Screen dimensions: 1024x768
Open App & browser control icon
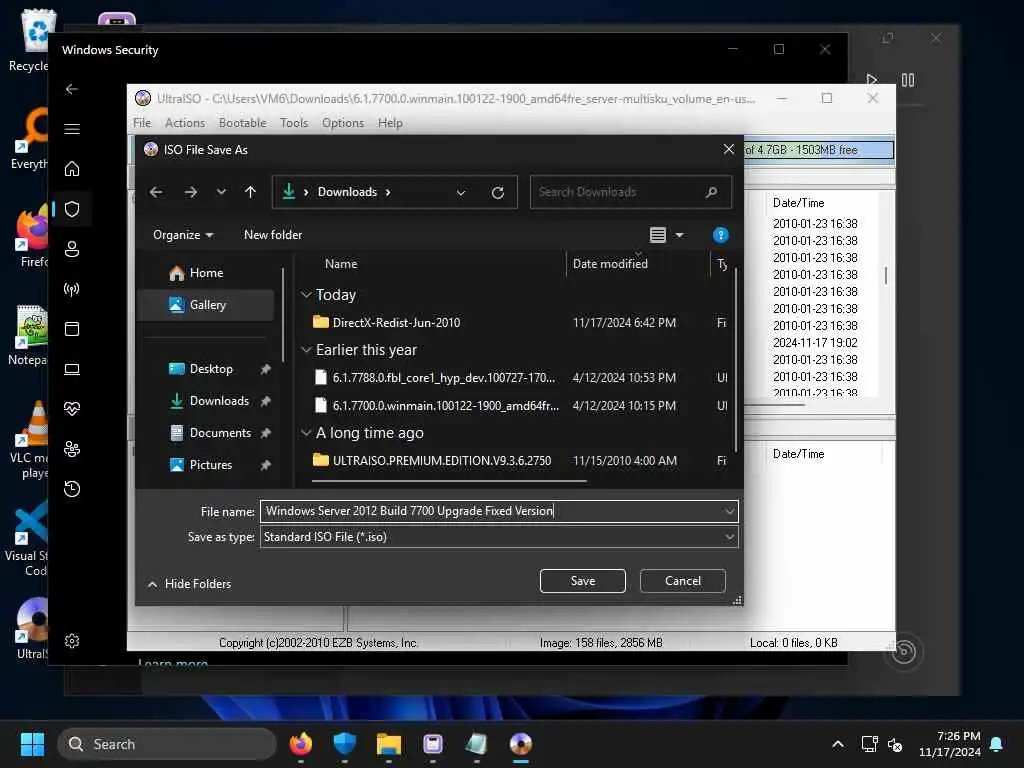coord(72,329)
